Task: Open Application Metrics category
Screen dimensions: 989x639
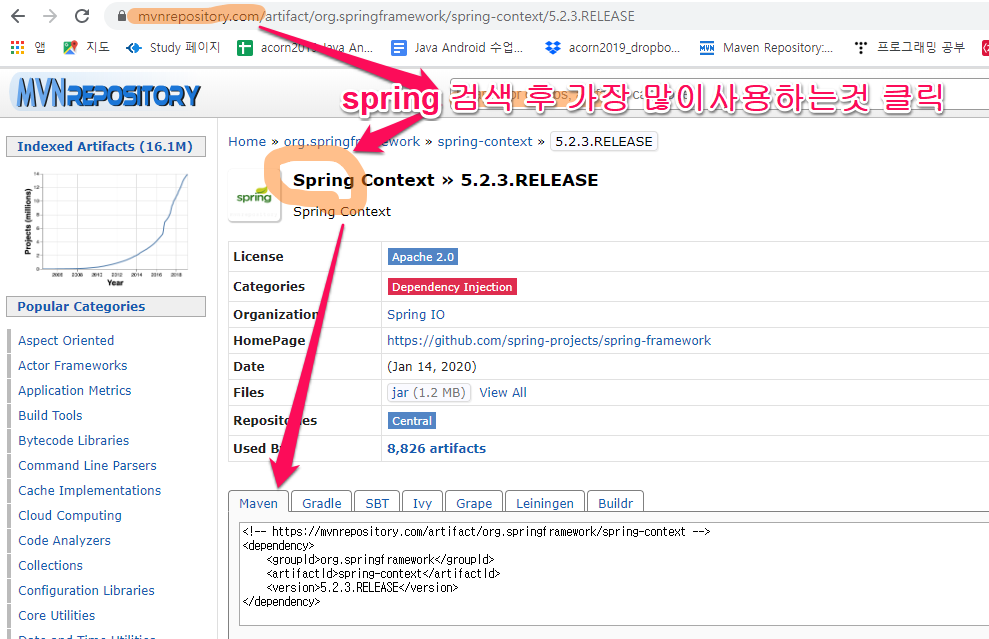Action: tap(74, 390)
